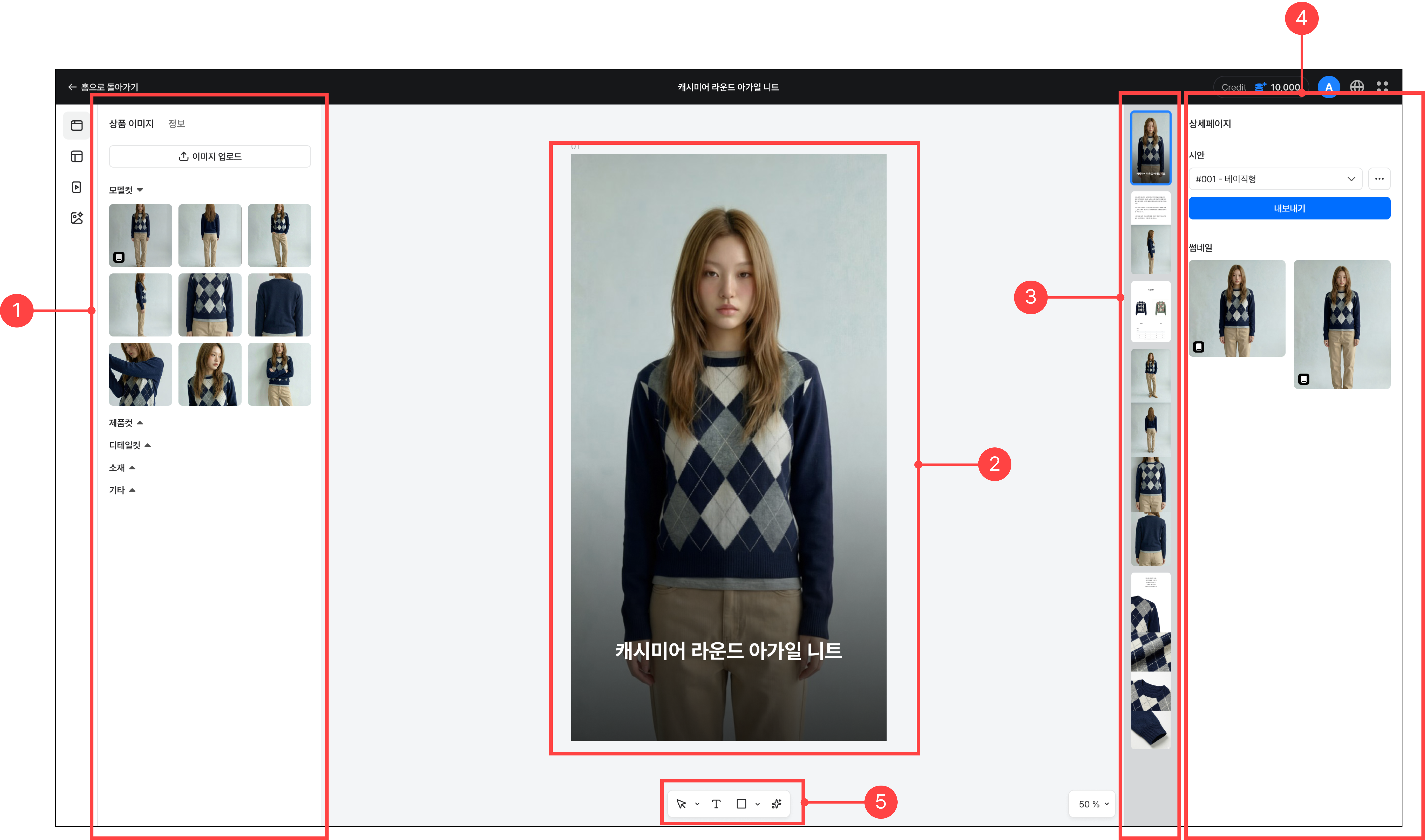This screenshot has height=840, width=1425.
Task: Expand the 제품컷 section
Action: [126, 423]
